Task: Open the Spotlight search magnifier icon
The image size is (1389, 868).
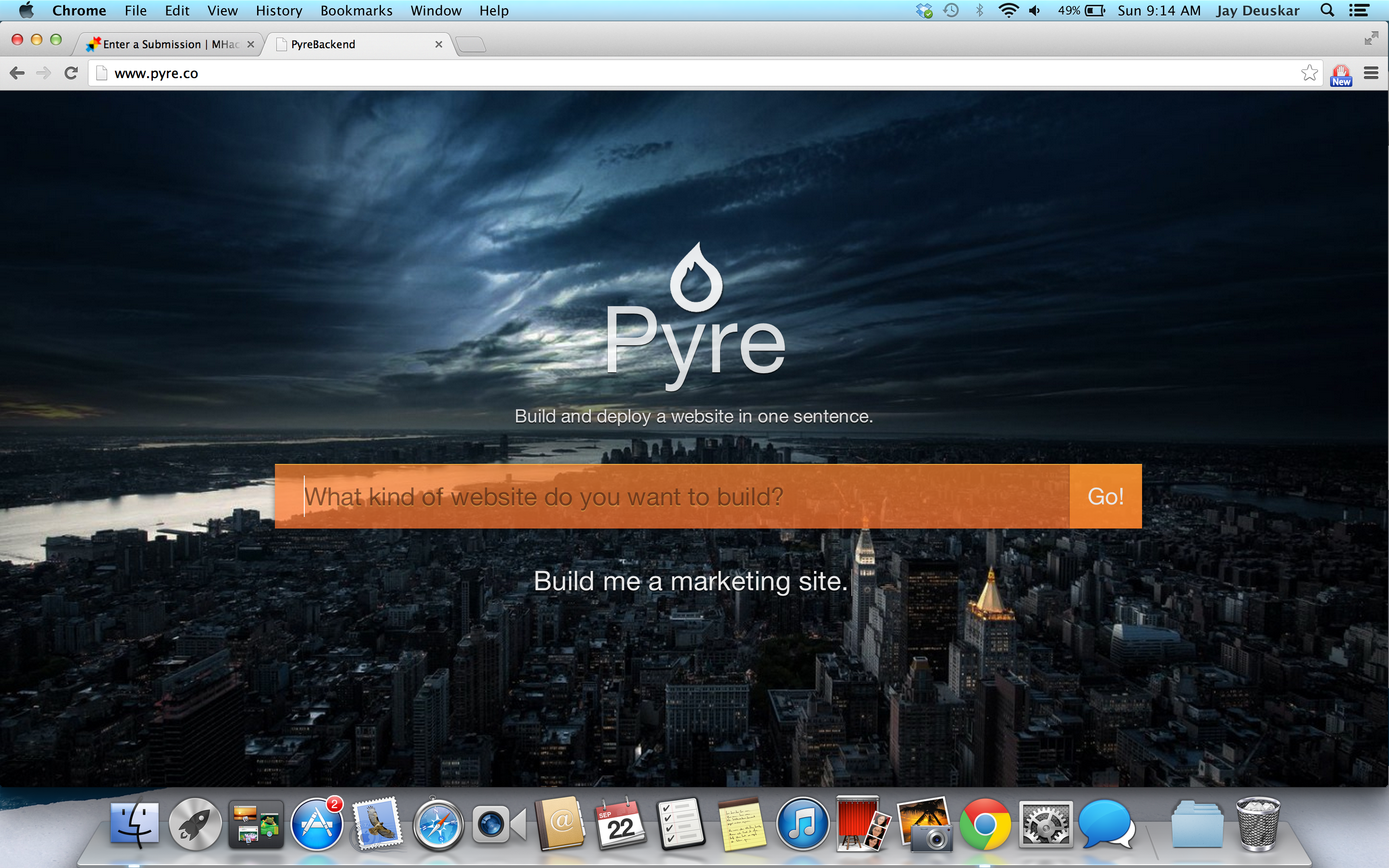Action: [1327, 11]
